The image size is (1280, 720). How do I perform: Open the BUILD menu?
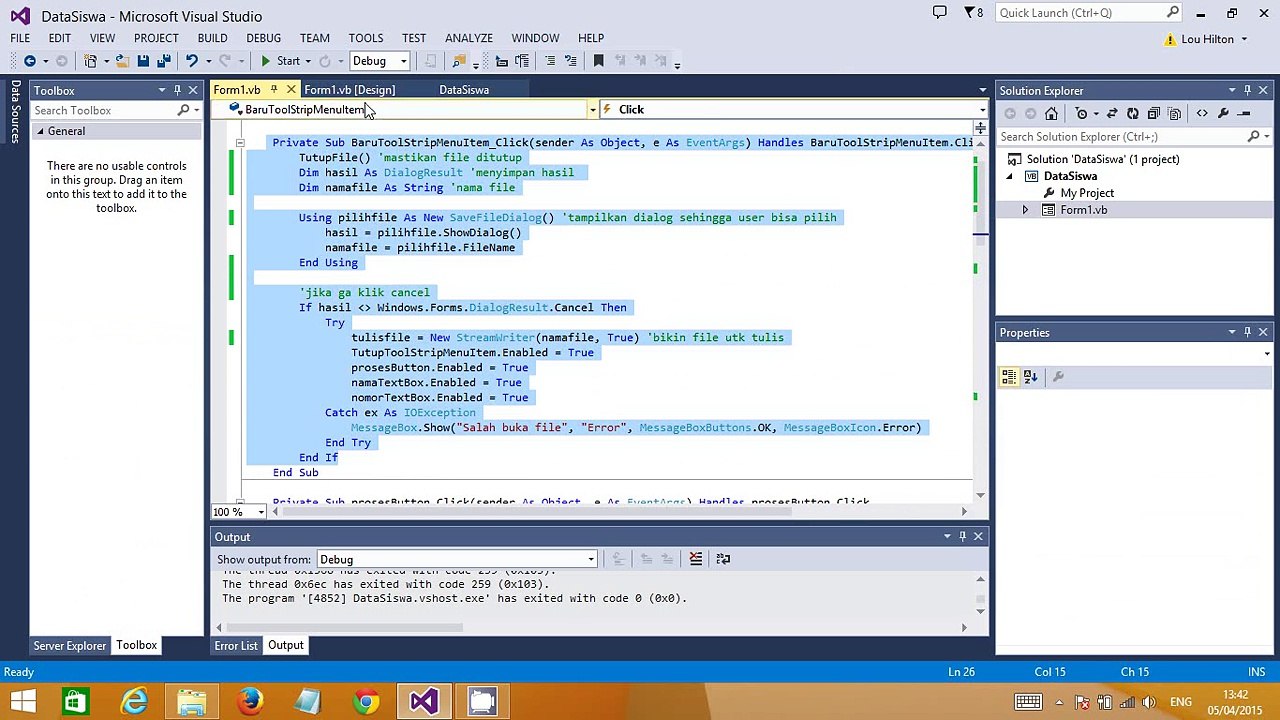212,38
